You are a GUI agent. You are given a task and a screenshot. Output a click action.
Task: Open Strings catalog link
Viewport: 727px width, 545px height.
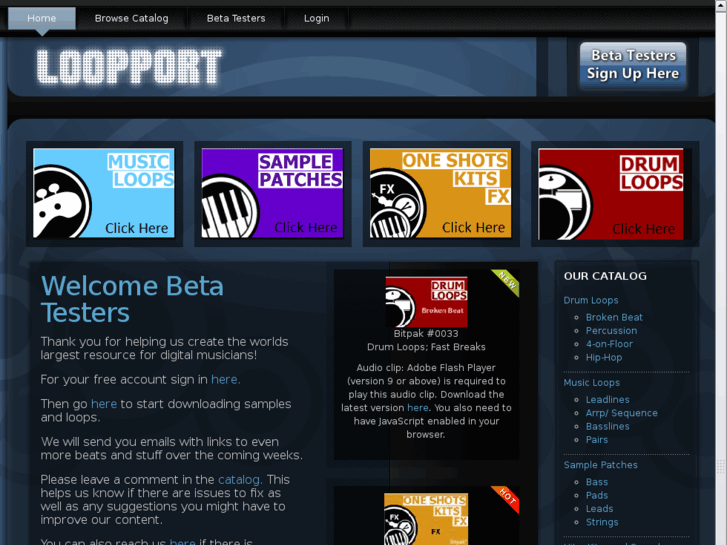click(602, 522)
